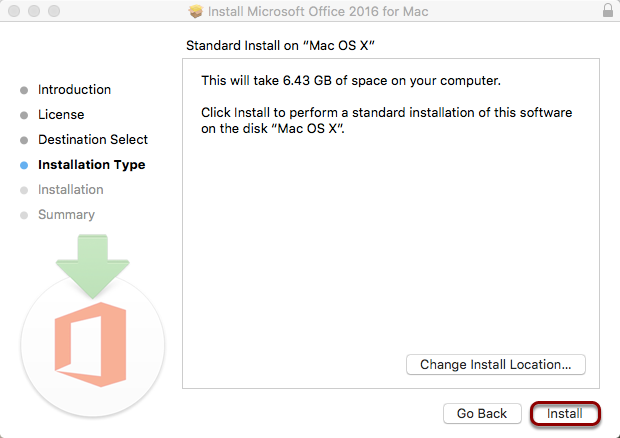Image resolution: width=620 pixels, height=438 pixels.
Task: Click the green download arrow graphic
Action: pyautogui.click(x=93, y=266)
